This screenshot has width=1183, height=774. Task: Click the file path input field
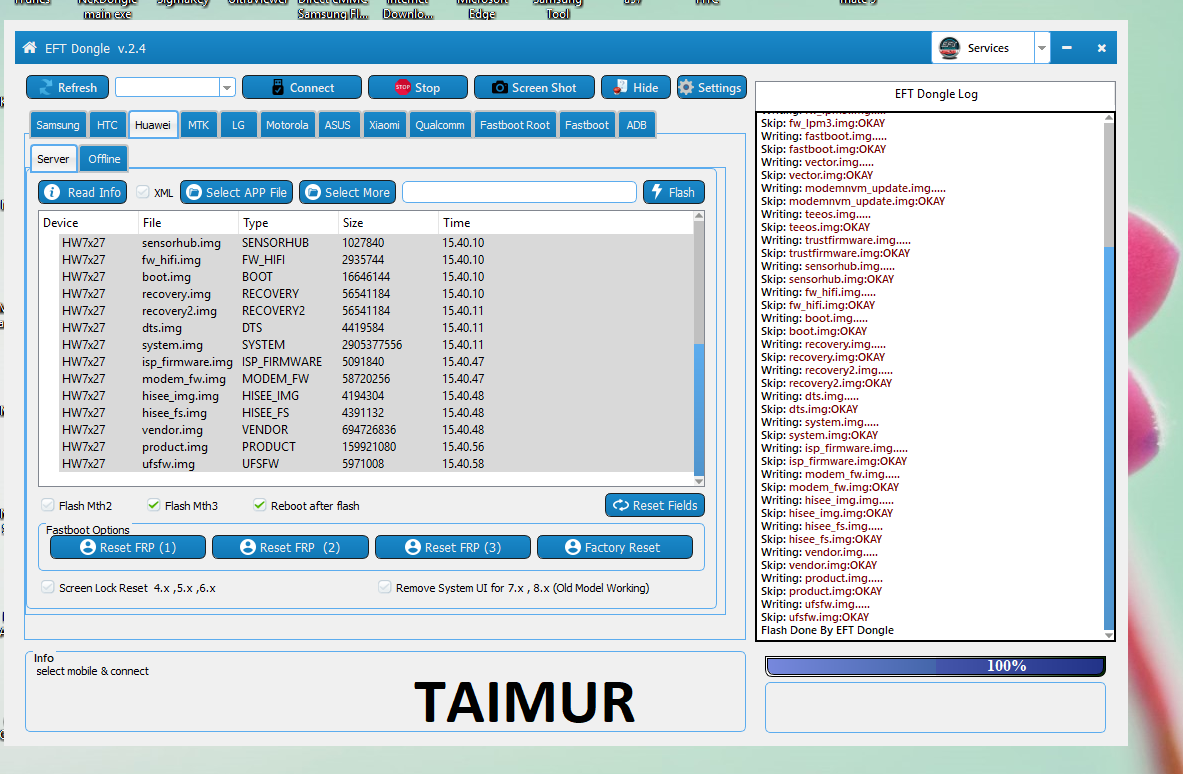519,192
